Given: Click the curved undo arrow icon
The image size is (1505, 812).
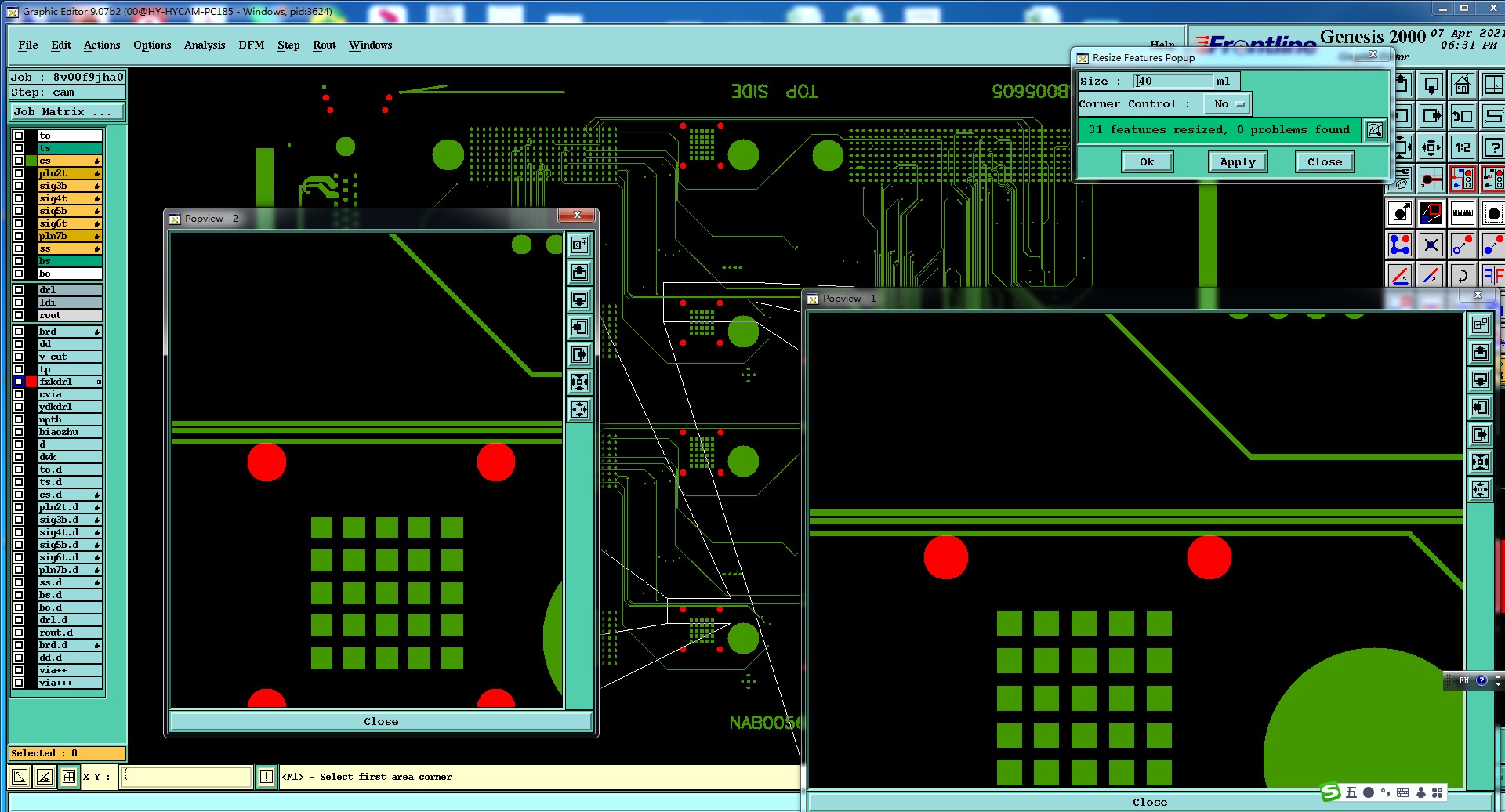Looking at the screenshot, I should [x=1462, y=275].
